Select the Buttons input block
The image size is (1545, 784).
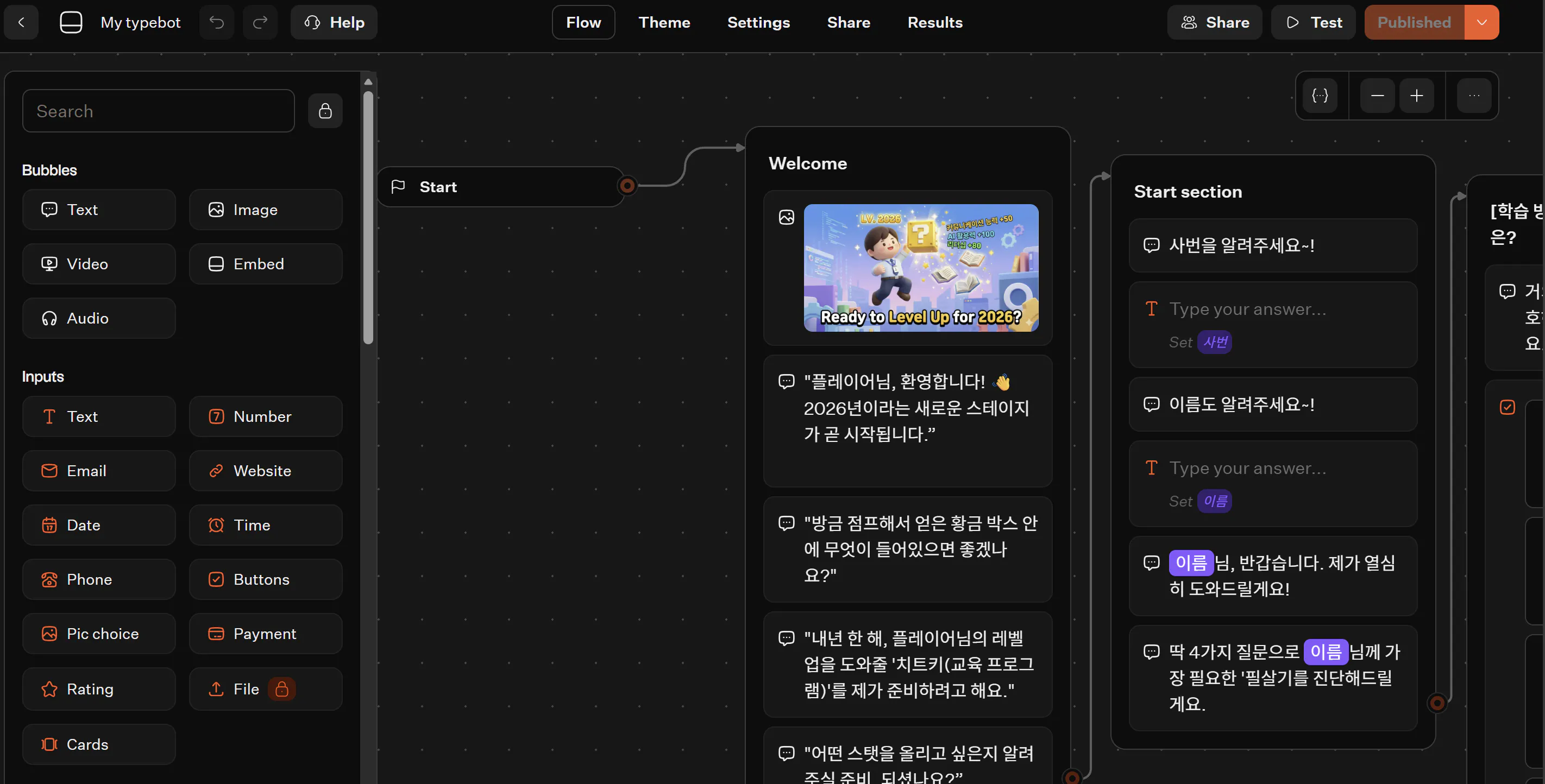[x=266, y=580]
